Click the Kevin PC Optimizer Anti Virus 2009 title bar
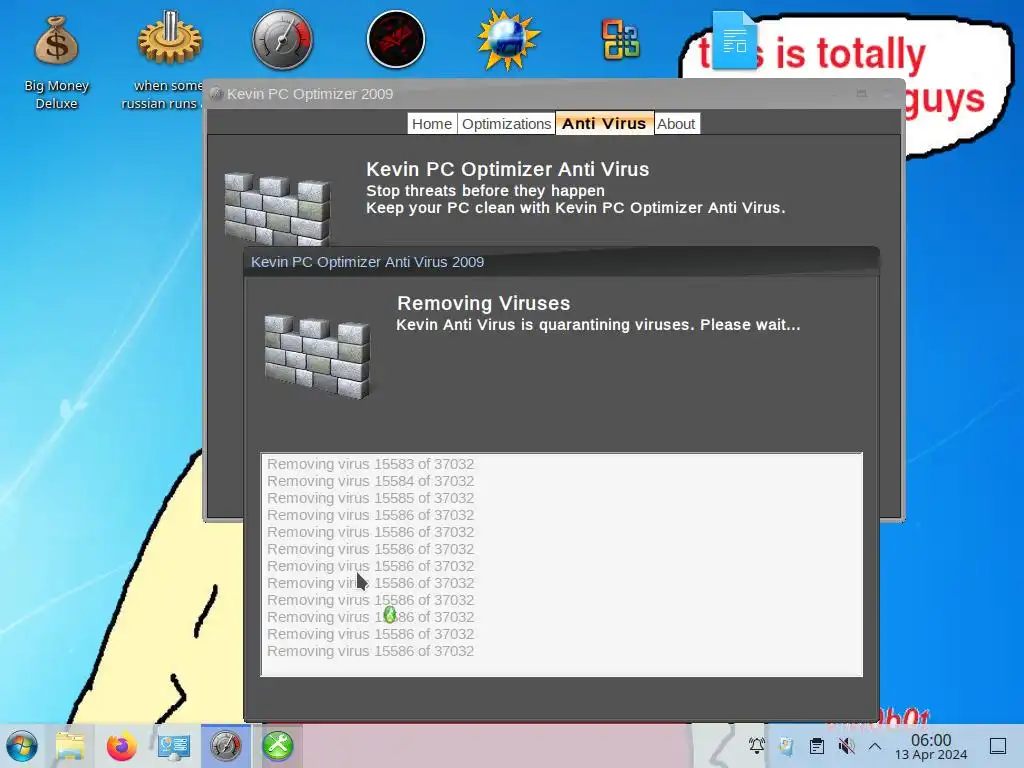 point(562,262)
